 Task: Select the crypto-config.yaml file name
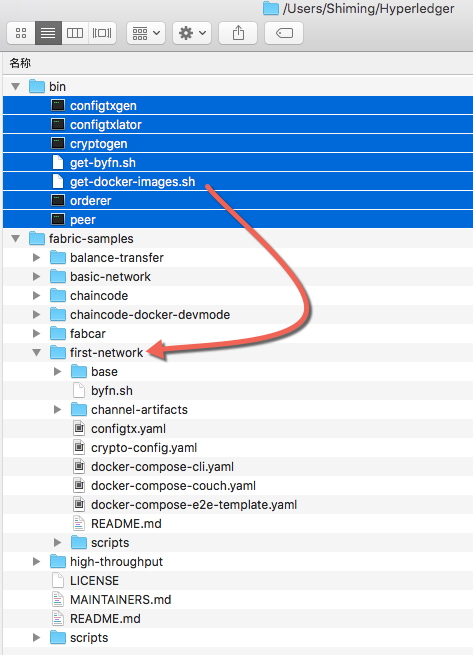click(x=144, y=448)
